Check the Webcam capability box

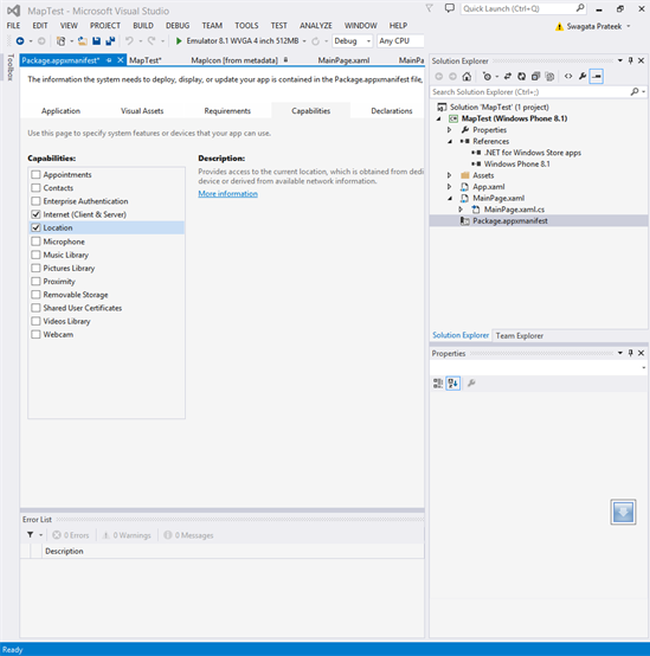(37, 335)
